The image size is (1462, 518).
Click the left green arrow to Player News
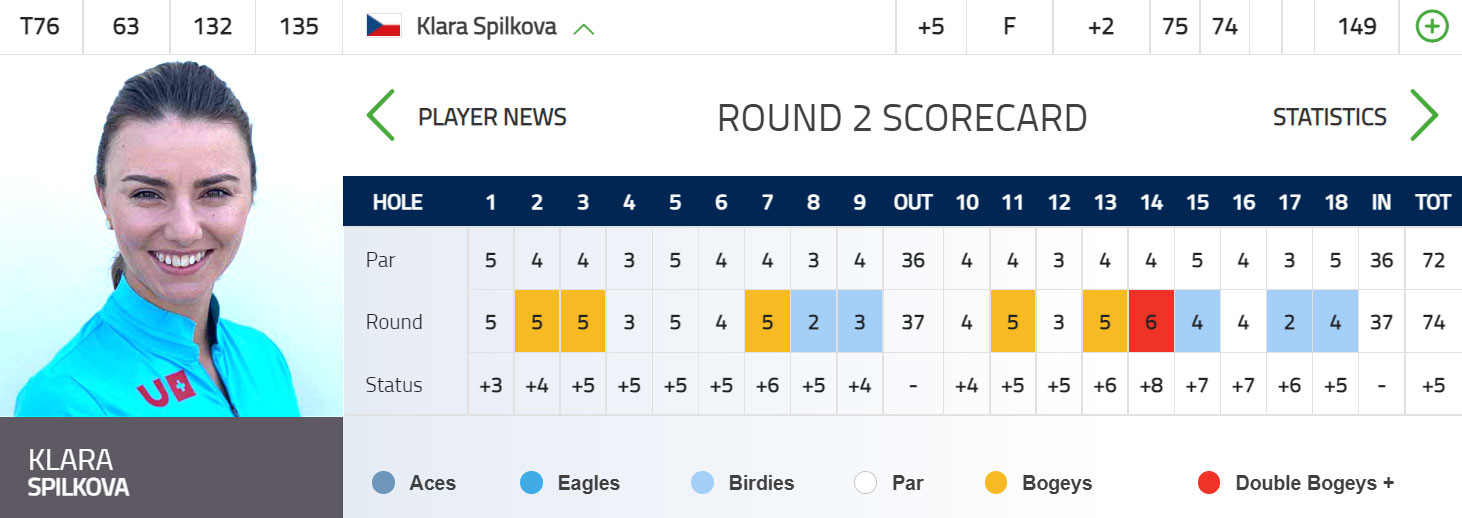[x=381, y=116]
